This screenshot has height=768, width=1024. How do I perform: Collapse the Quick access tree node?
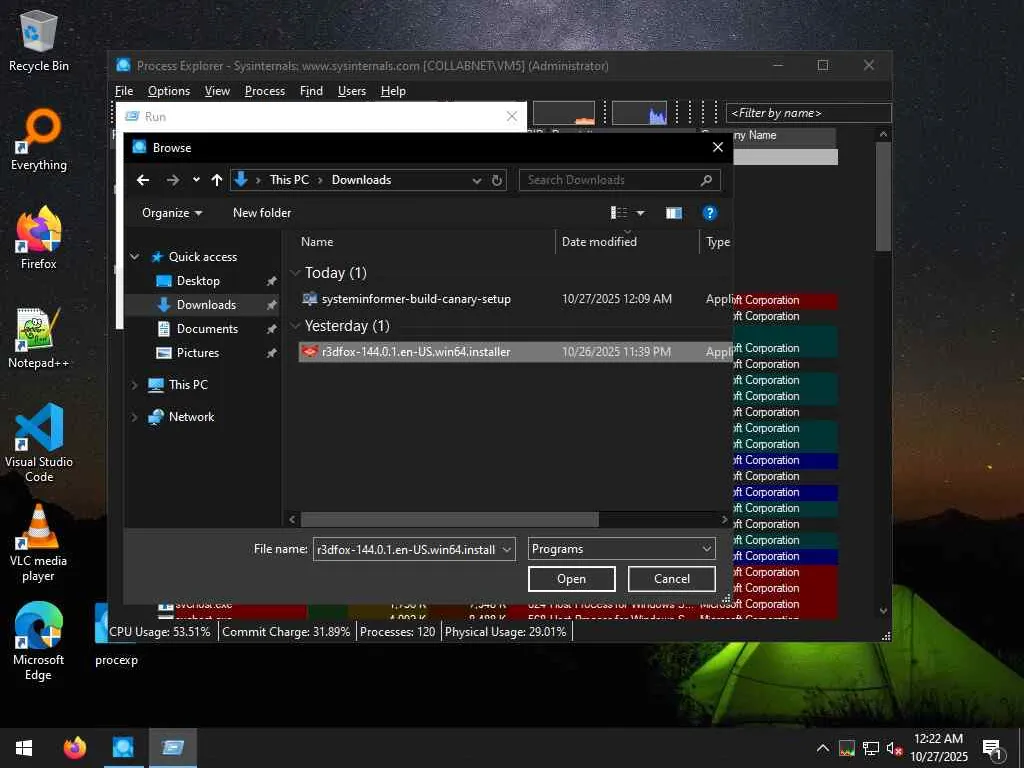(135, 257)
